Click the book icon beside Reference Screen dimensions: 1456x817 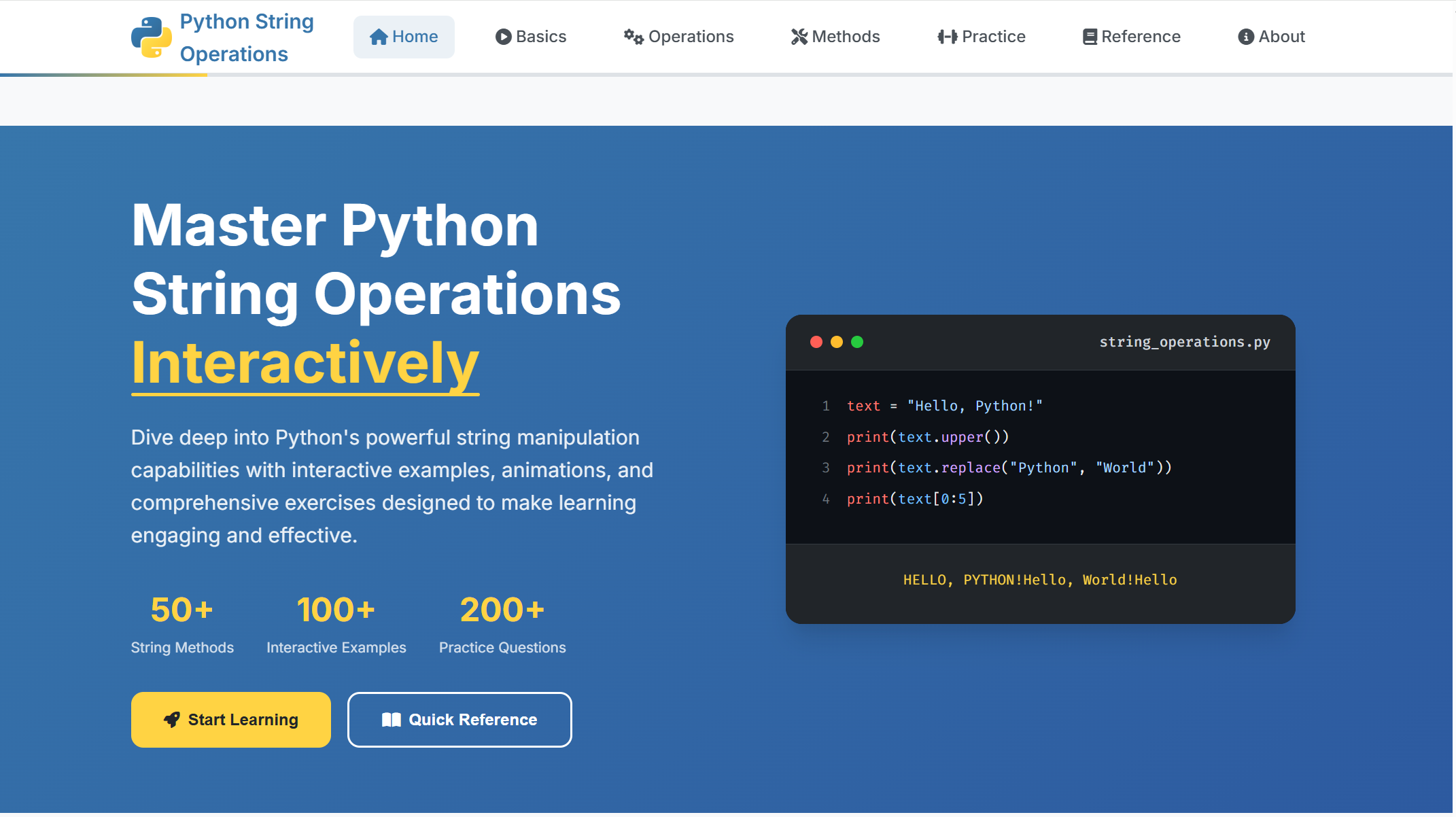[1090, 37]
